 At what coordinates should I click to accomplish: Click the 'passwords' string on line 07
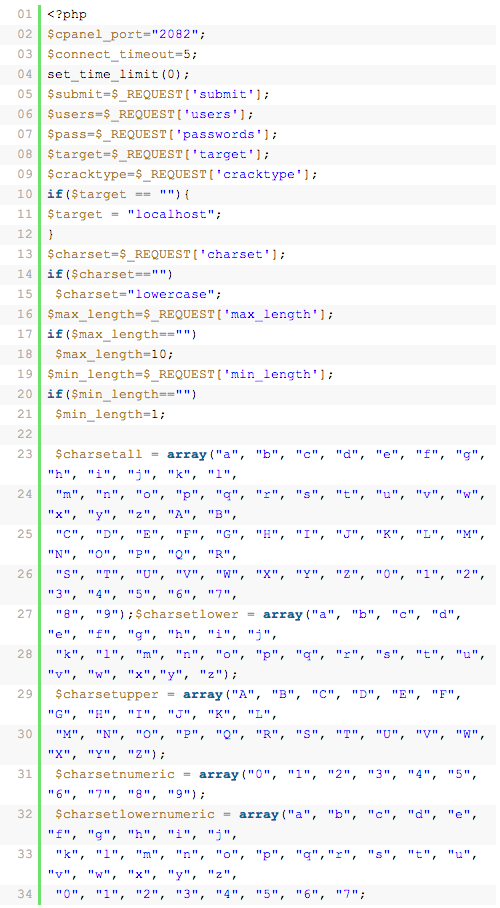point(219,134)
